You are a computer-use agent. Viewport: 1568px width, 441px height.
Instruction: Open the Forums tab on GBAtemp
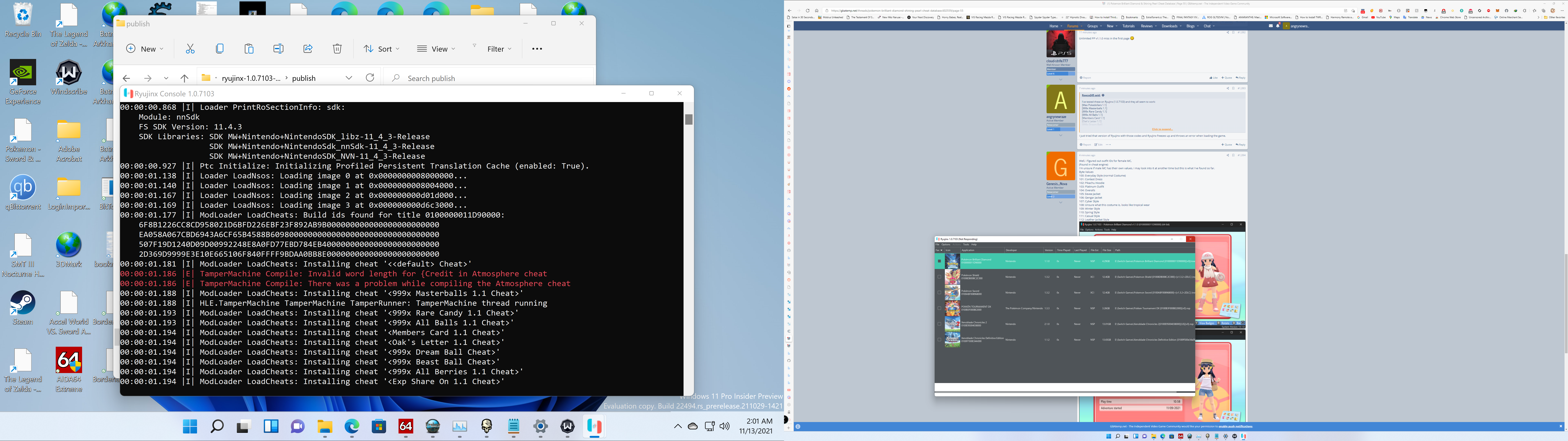point(1073,26)
